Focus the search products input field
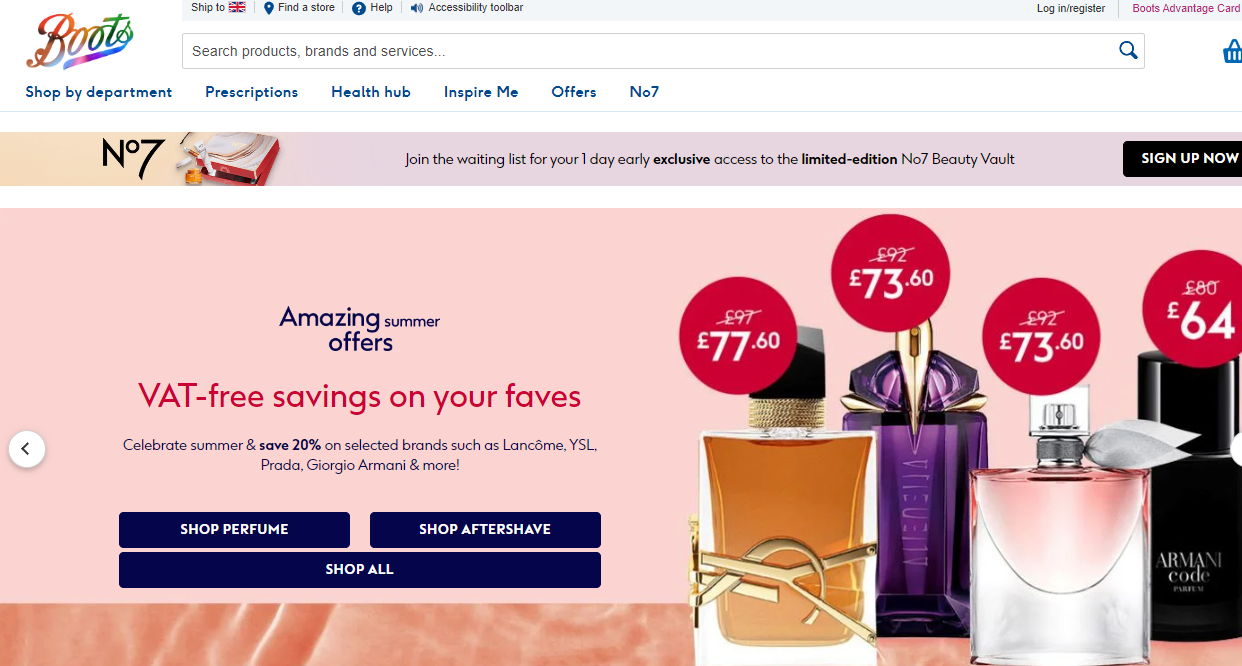1242x666 pixels. pos(650,51)
